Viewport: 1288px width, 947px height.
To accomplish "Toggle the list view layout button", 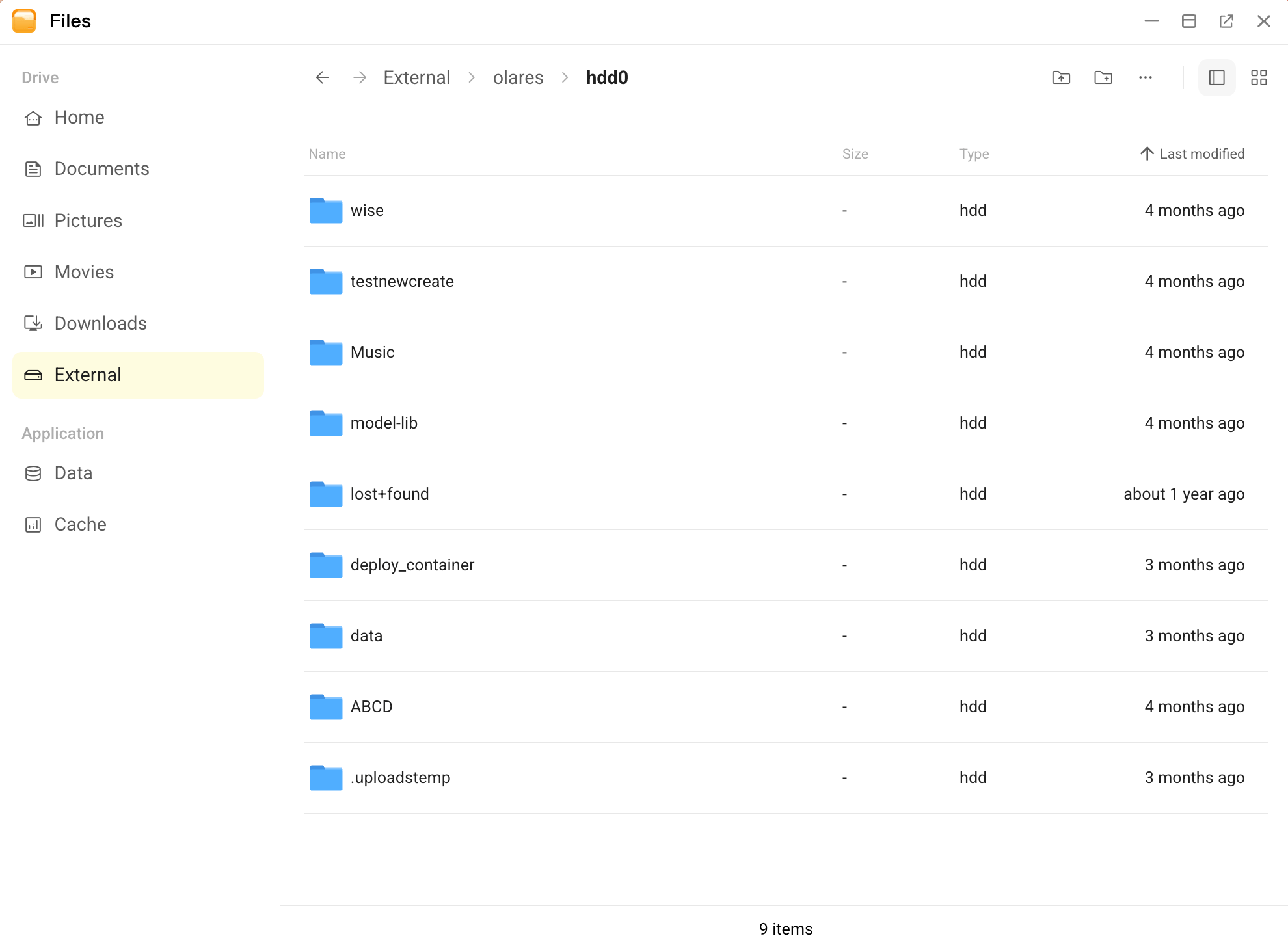I will click(1216, 77).
